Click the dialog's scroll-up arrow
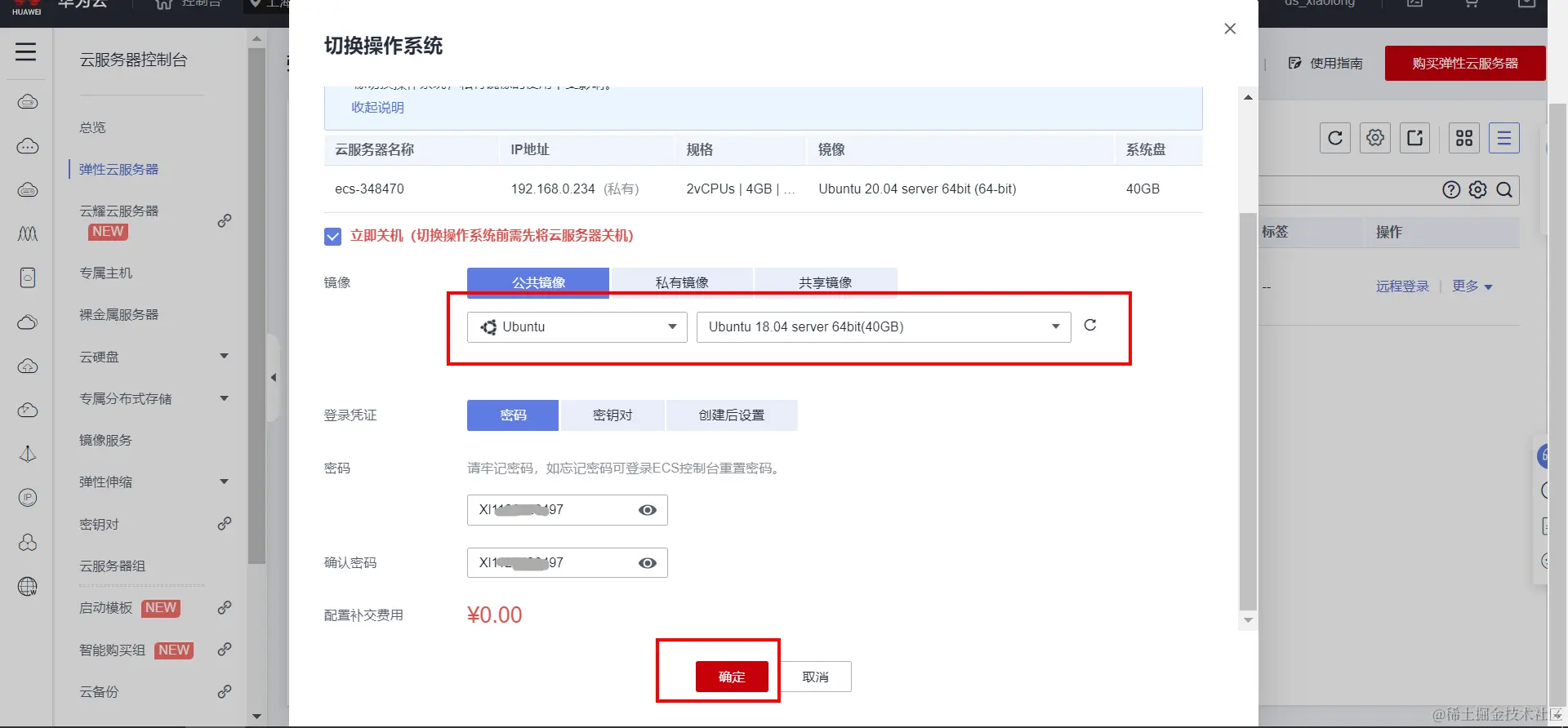This screenshot has width=1568, height=728. (1248, 97)
